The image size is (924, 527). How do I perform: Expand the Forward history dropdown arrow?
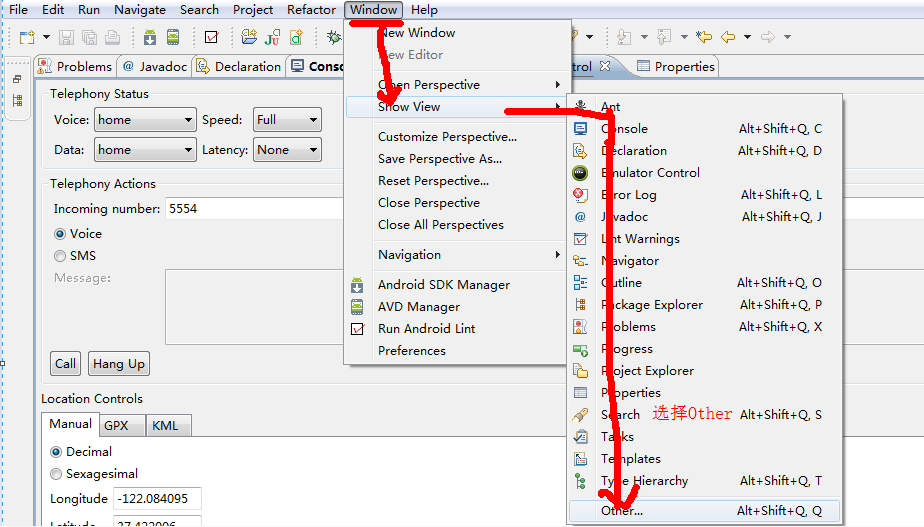point(787,37)
